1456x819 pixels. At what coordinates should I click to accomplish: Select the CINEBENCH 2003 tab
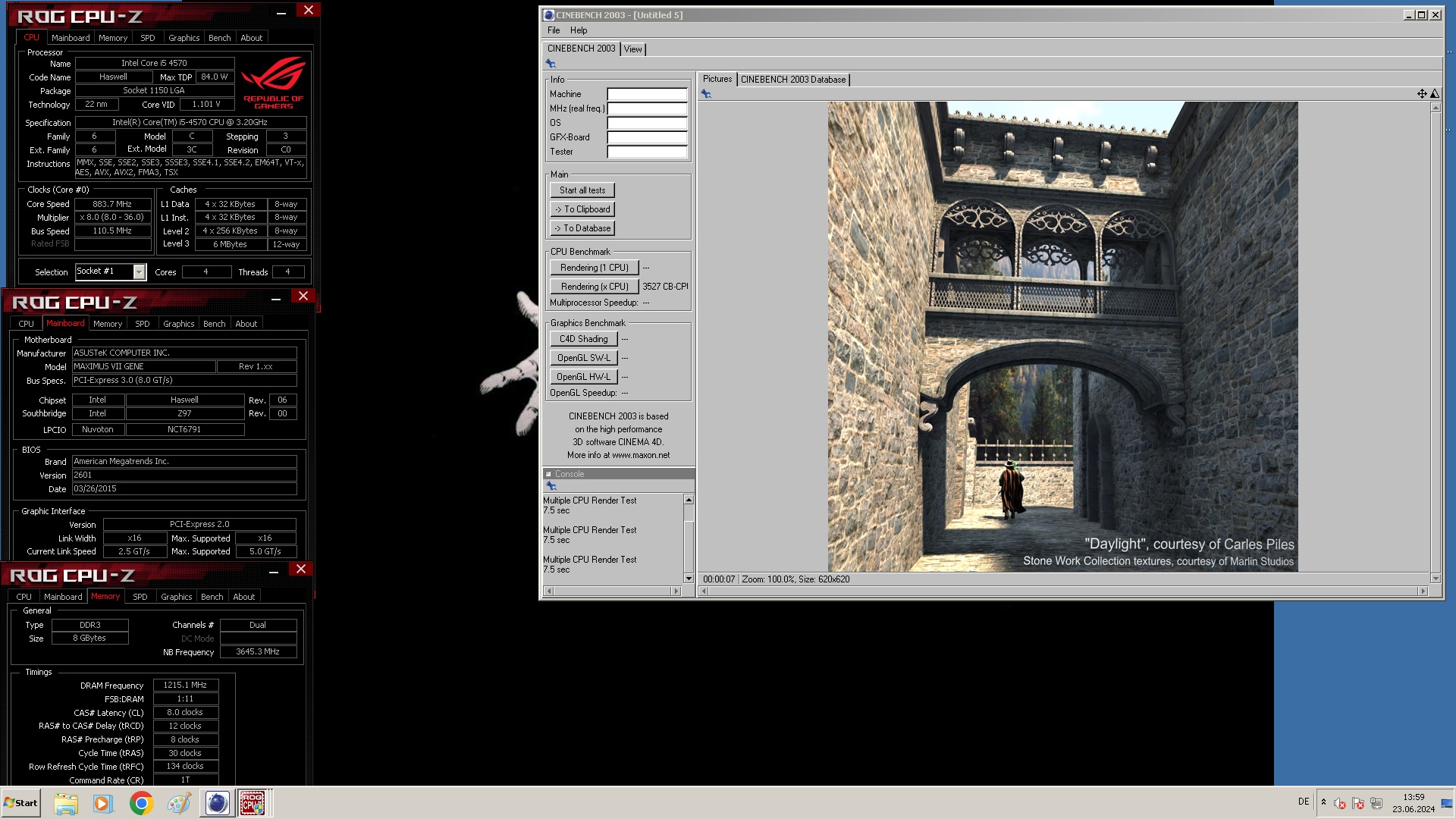[x=582, y=49]
